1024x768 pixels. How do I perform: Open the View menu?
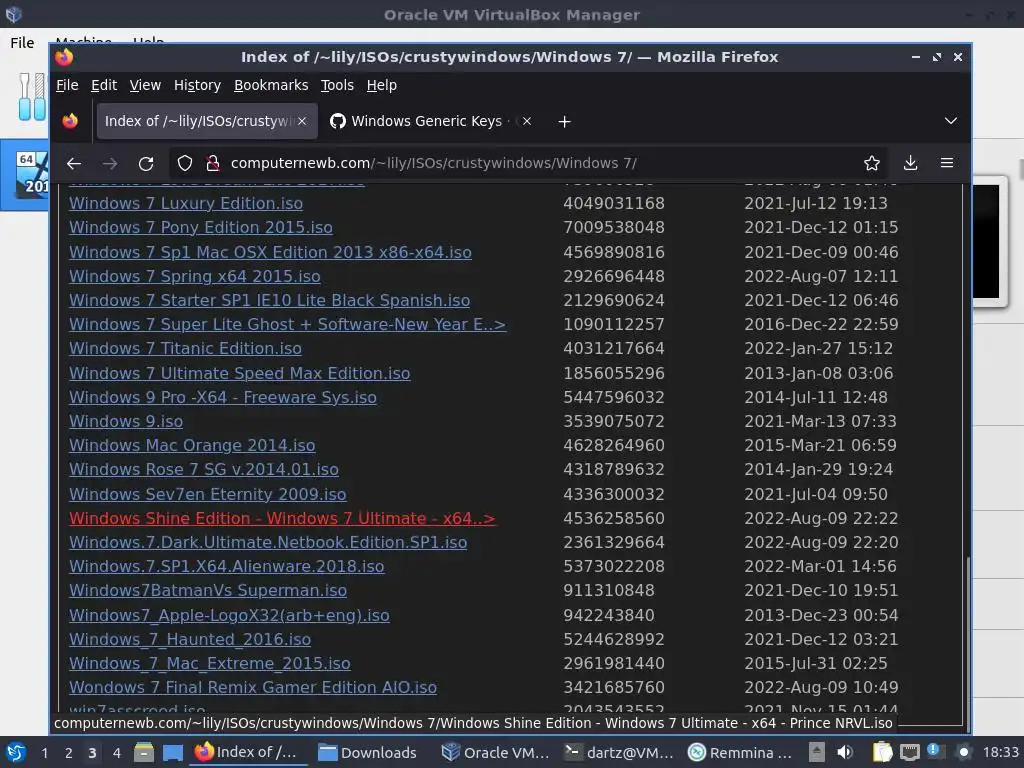click(145, 85)
